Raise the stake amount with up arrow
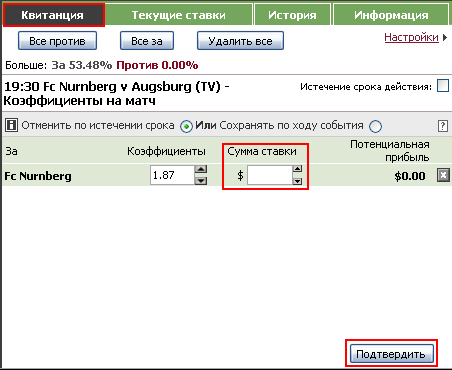 point(297,169)
